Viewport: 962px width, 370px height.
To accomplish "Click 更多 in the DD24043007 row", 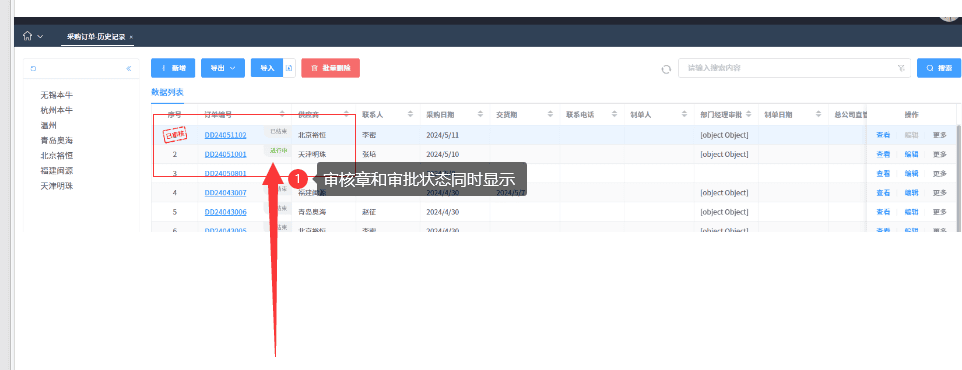I will (940, 193).
